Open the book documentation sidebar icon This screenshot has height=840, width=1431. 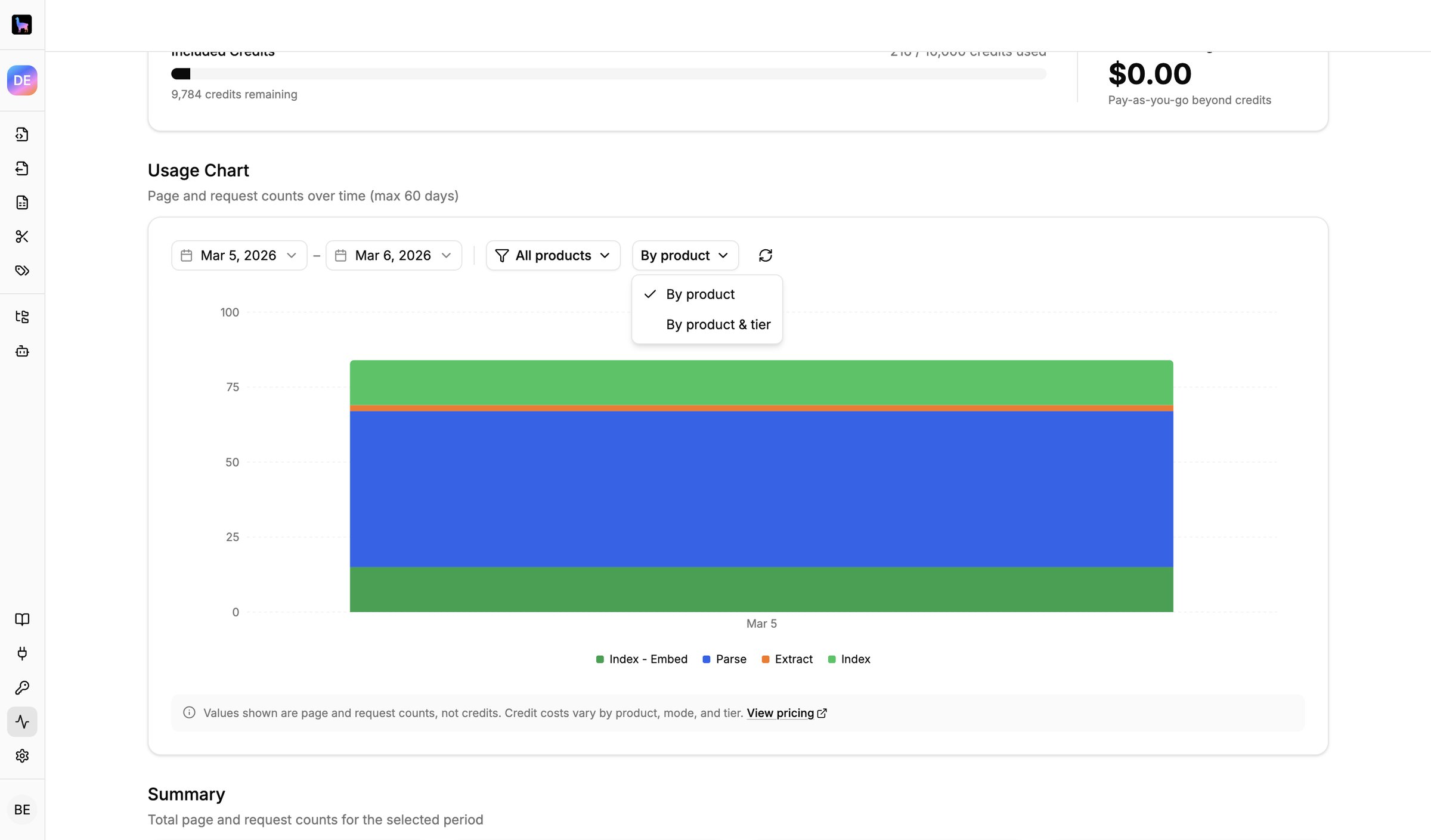click(22, 619)
